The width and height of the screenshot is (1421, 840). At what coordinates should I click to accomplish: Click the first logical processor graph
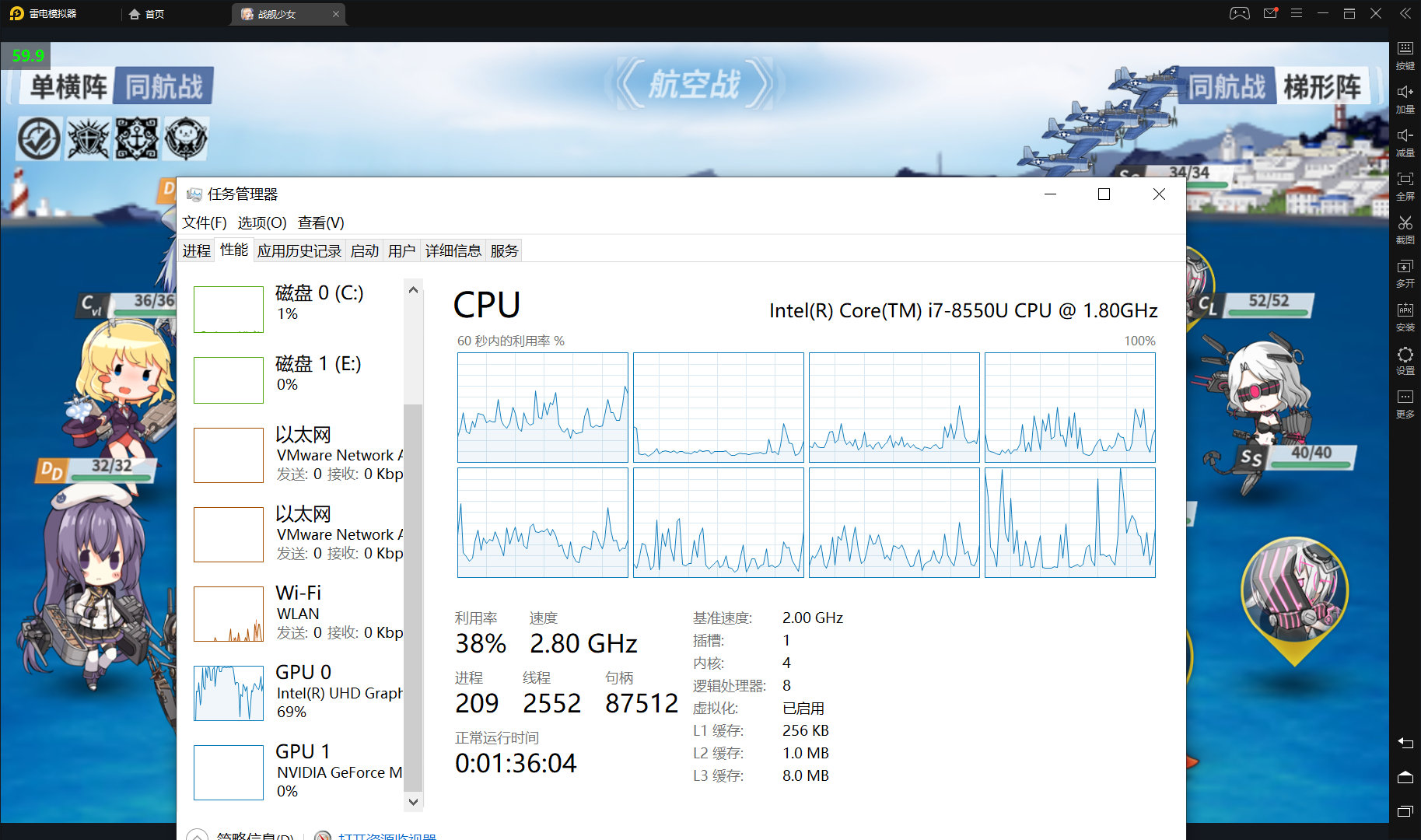tap(543, 408)
